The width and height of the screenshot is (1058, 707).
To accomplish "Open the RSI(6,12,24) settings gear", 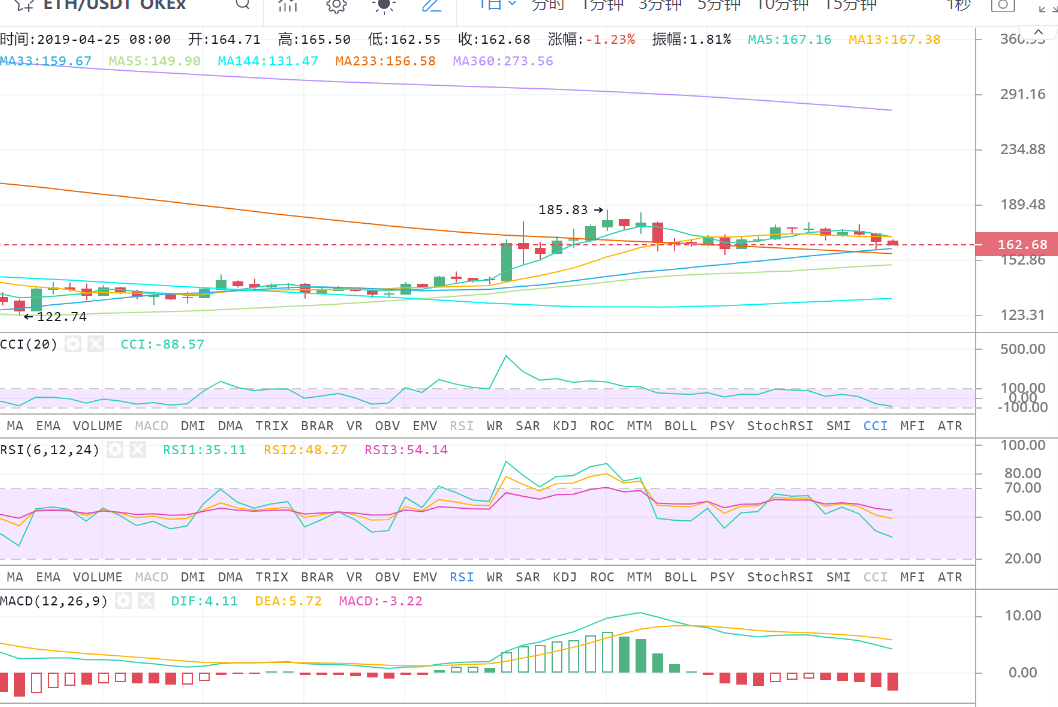I will [x=115, y=449].
